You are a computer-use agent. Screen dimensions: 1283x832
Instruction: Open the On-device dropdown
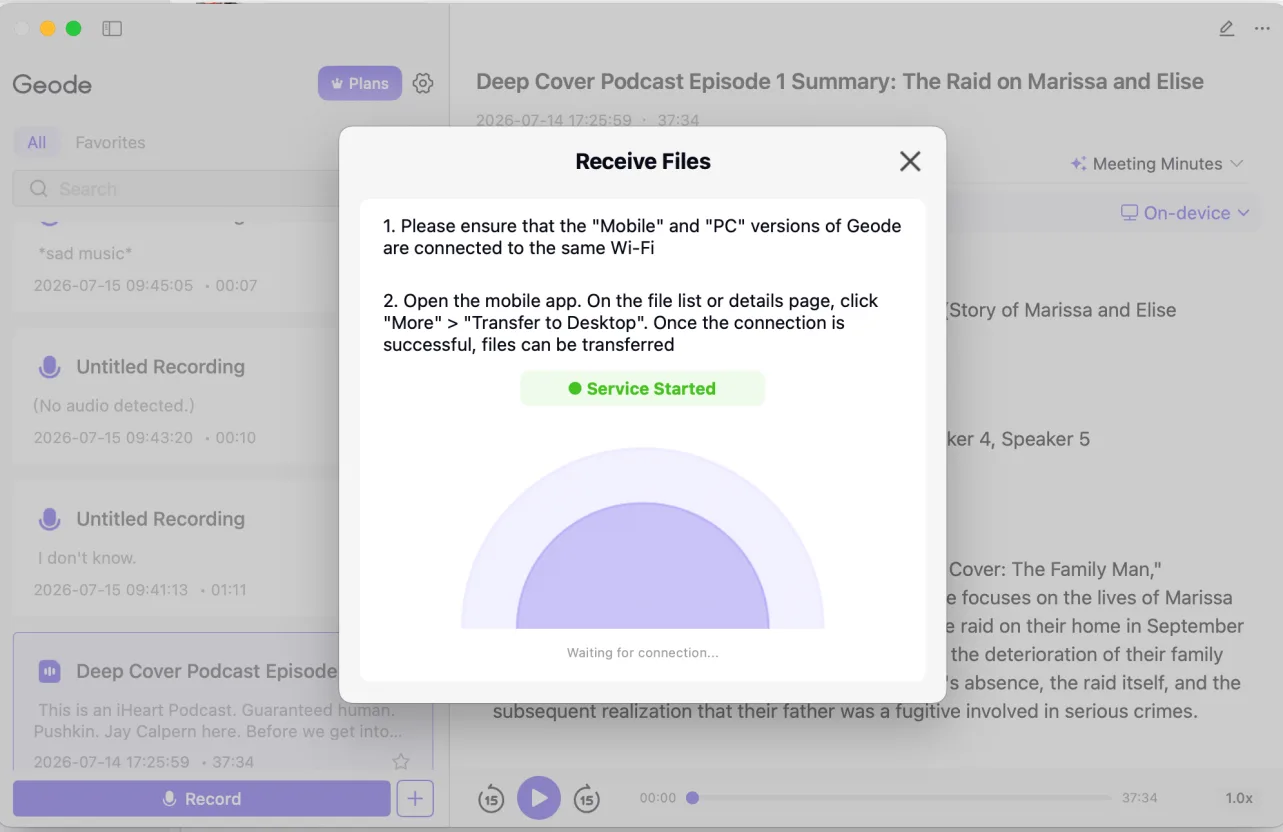coord(1185,212)
